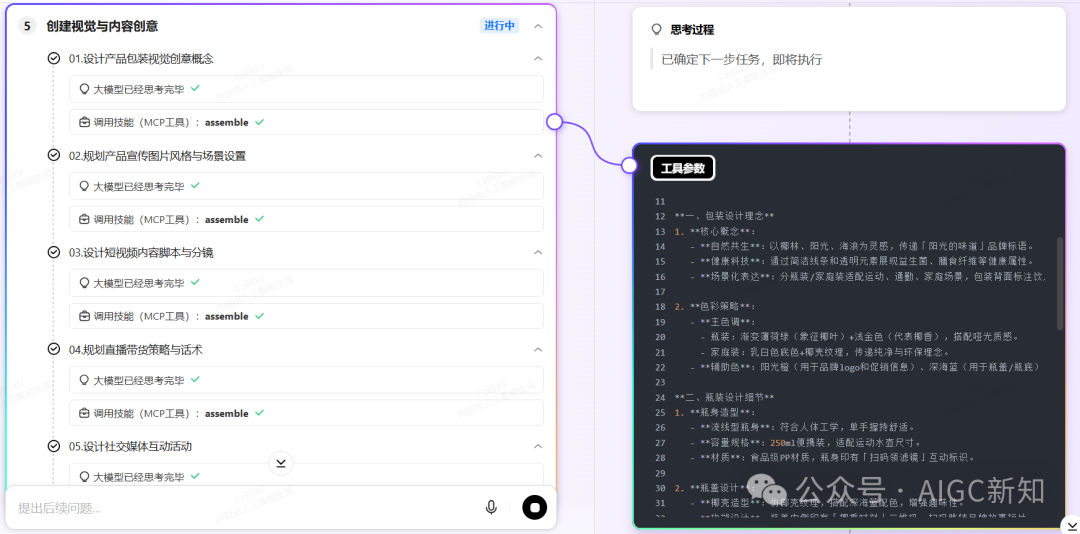This screenshot has width=1080, height=534.
Task: Click green checkmark in subtask 03 assemble row
Action: (260, 316)
